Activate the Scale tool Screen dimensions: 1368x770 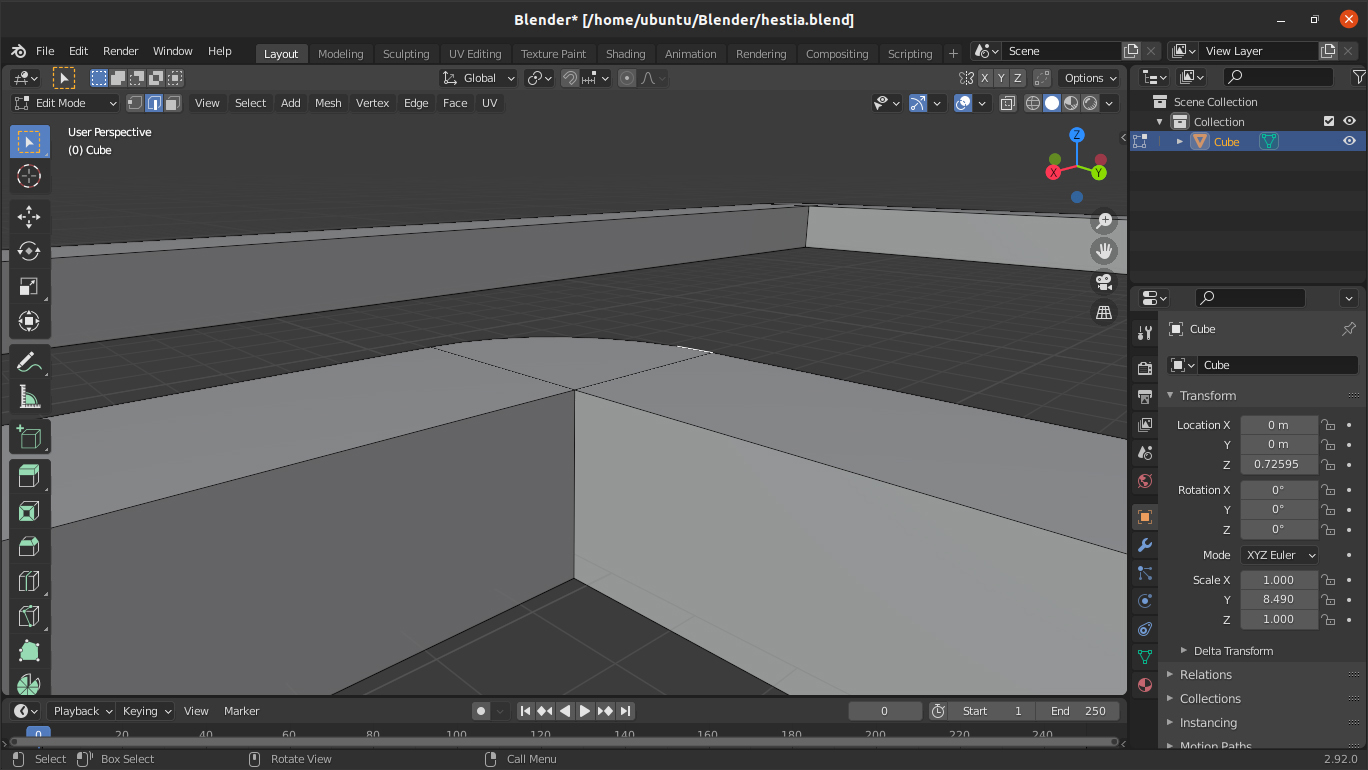click(29, 286)
